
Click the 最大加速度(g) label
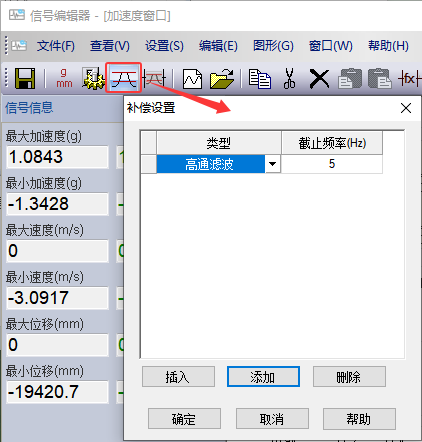(x=44, y=136)
